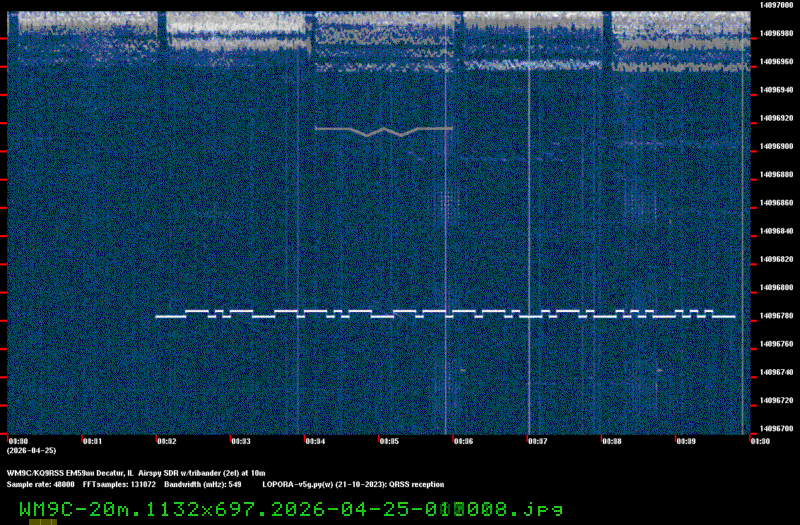Click the 00:00 time axis label
This screenshot has width=800, height=525.
pos(18,441)
